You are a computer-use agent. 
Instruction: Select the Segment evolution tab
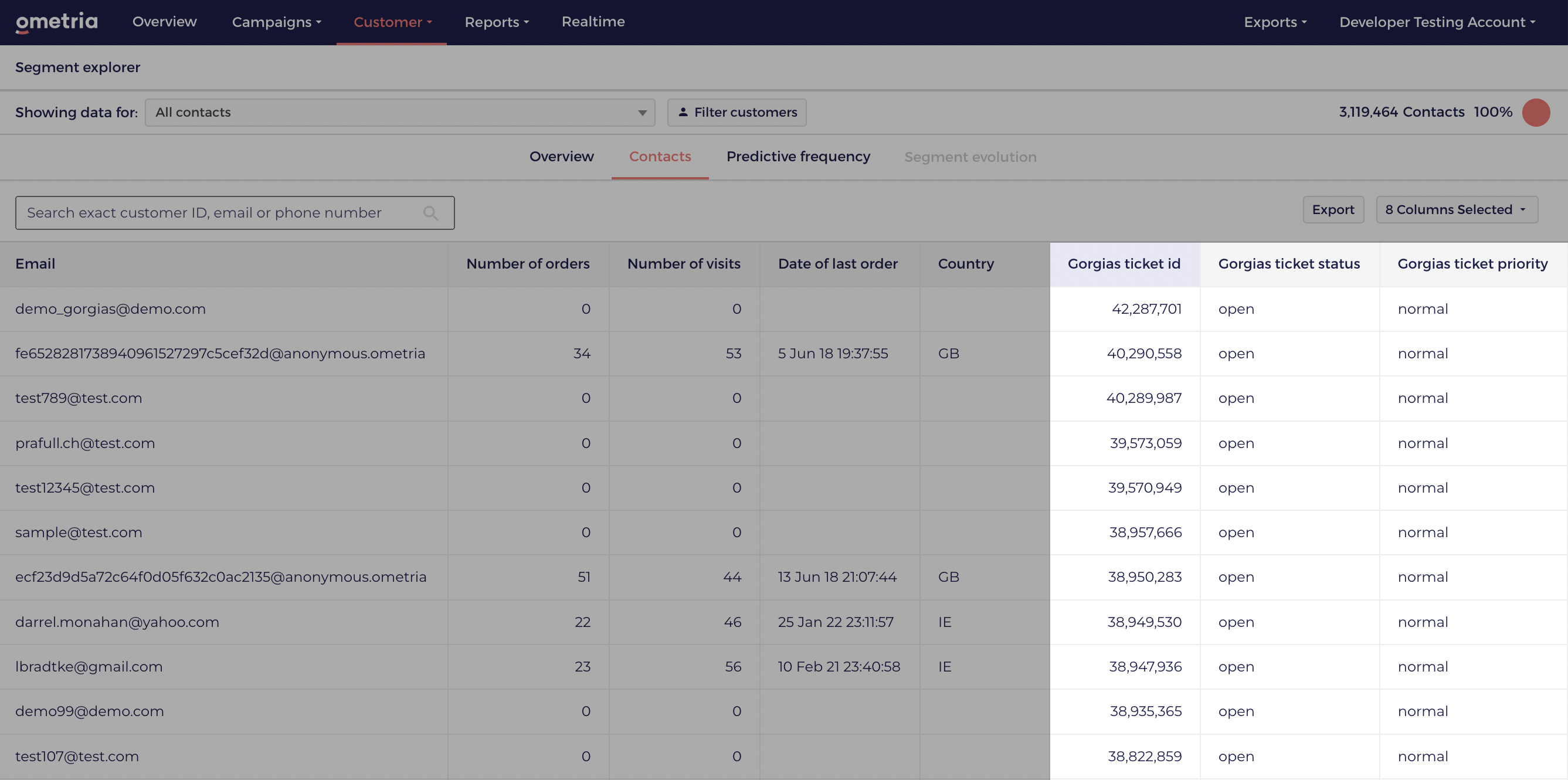[970, 157]
